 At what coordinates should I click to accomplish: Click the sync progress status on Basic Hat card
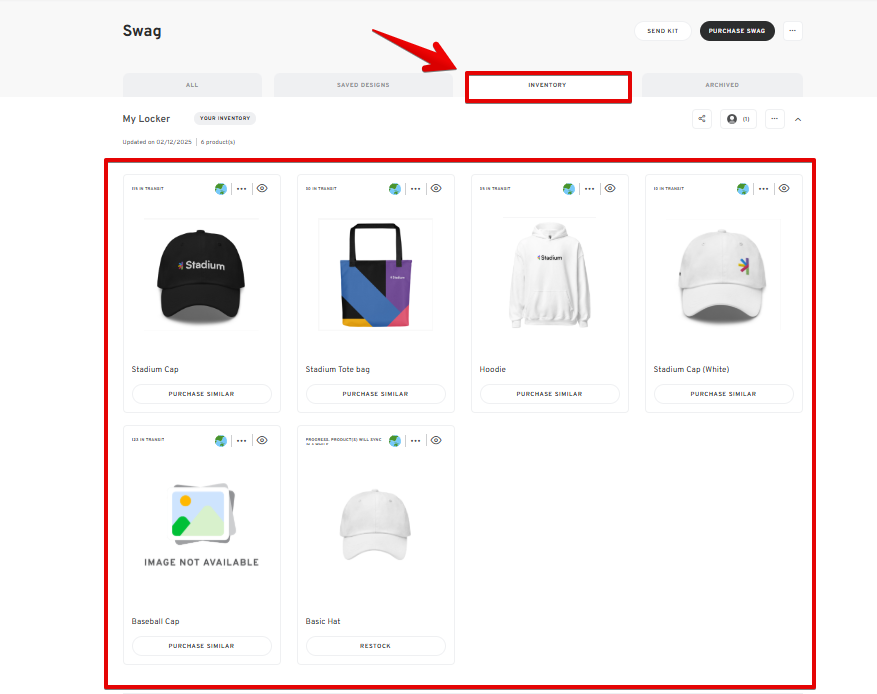pyautogui.click(x=343, y=441)
